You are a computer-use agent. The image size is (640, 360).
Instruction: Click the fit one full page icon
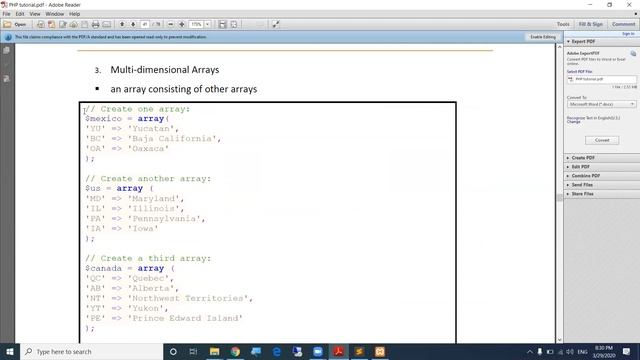tap(233, 24)
